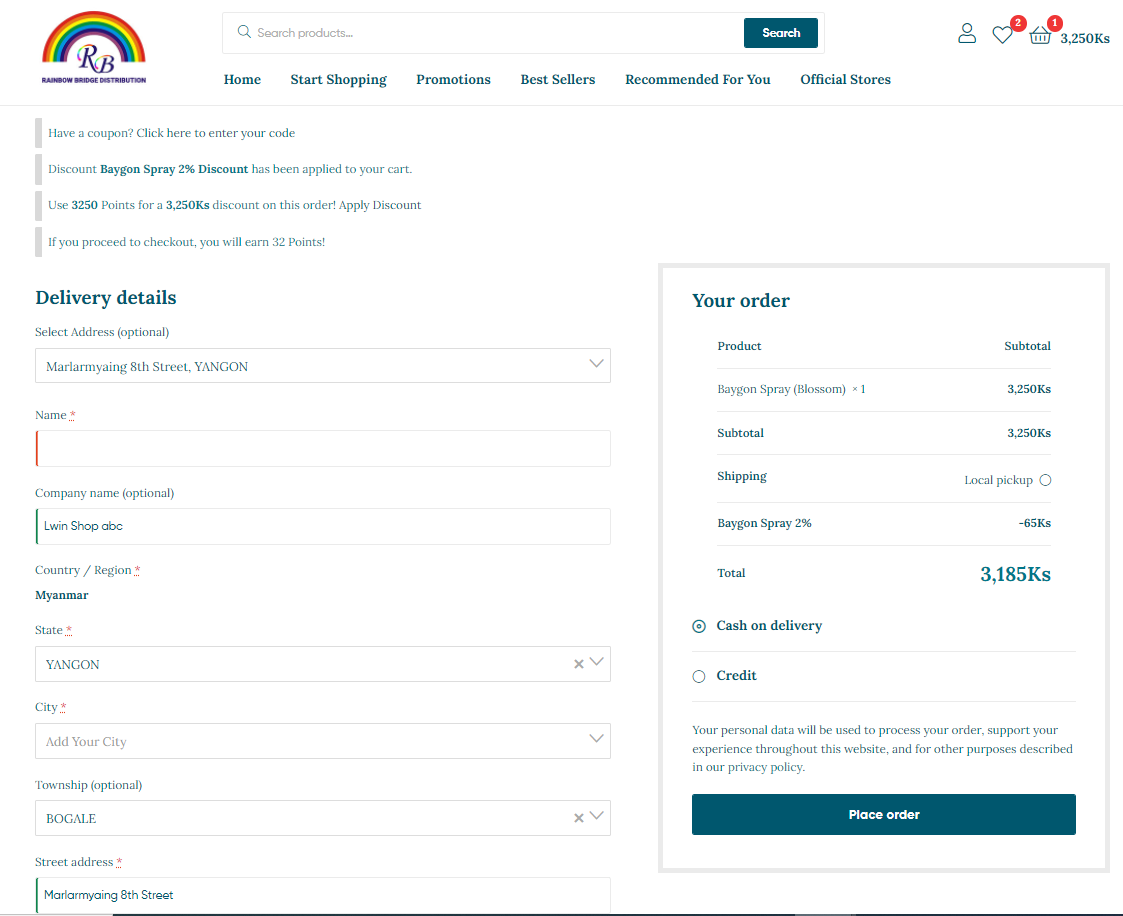Choose Credit payment method
The height and width of the screenshot is (916, 1123).
[x=699, y=676]
